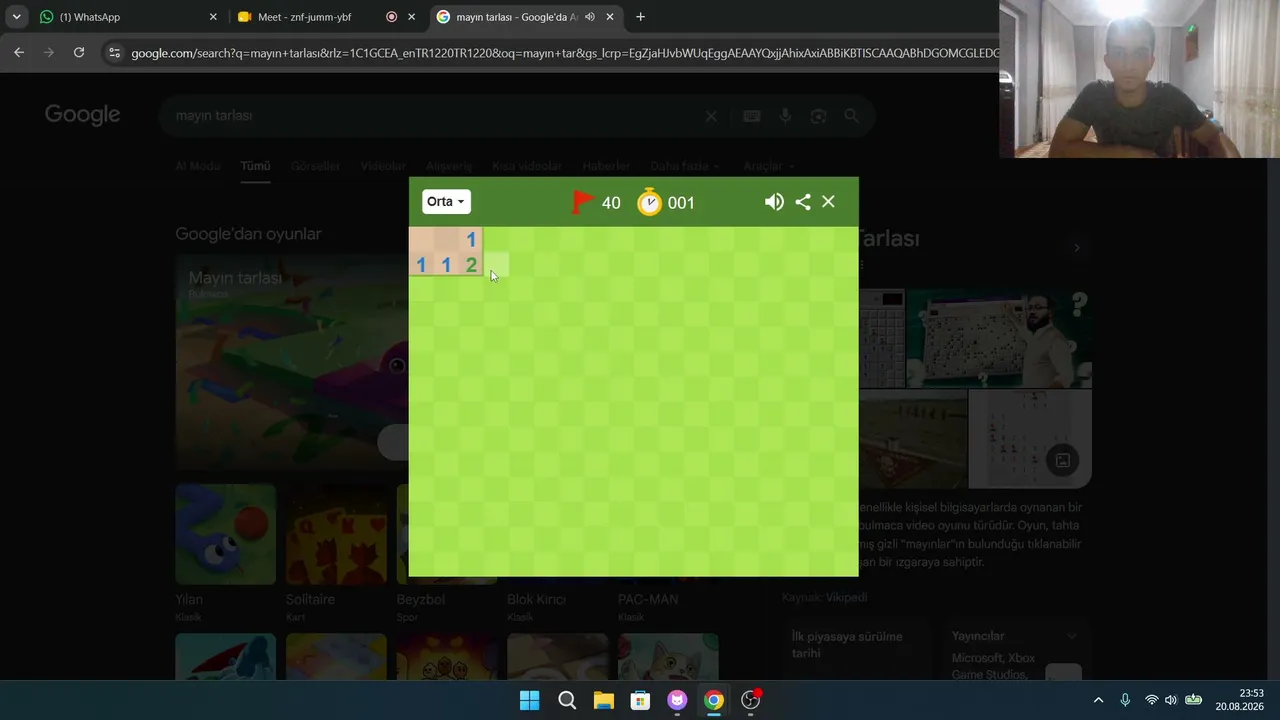Click the revealed 1 cell in top row
The image size is (1280, 720).
(471, 240)
